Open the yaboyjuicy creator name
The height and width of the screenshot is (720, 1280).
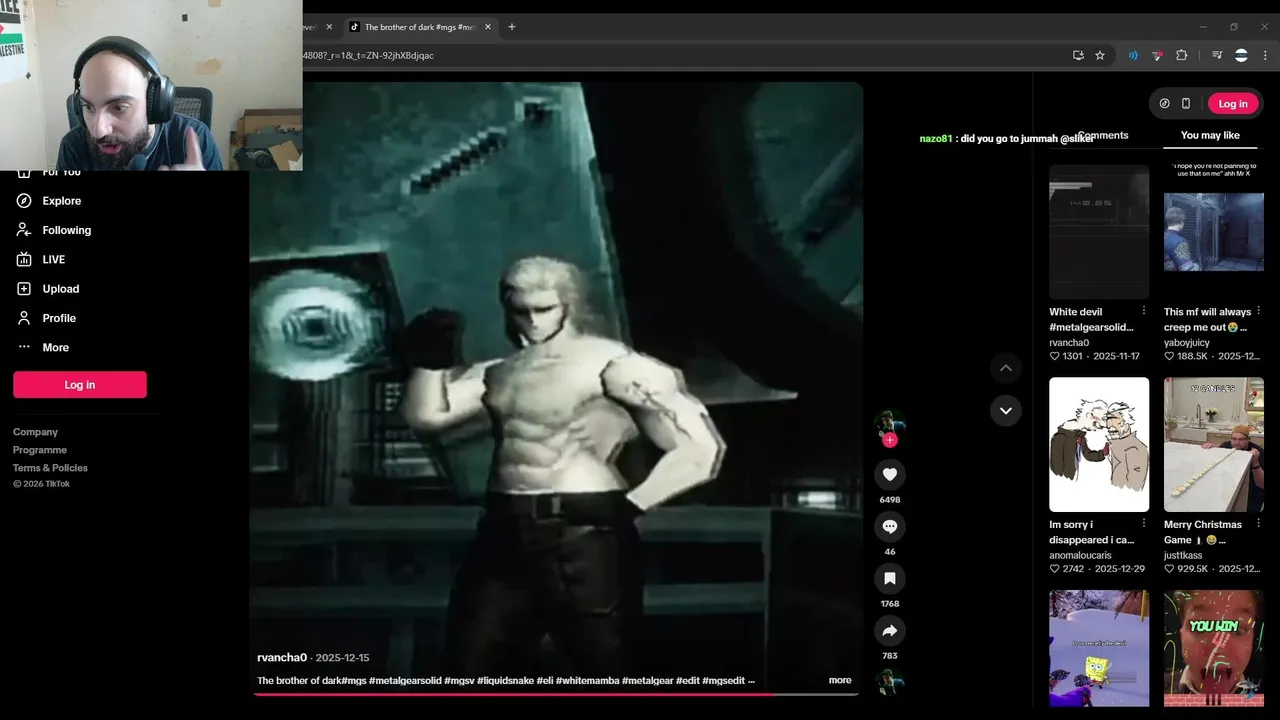click(1189, 343)
